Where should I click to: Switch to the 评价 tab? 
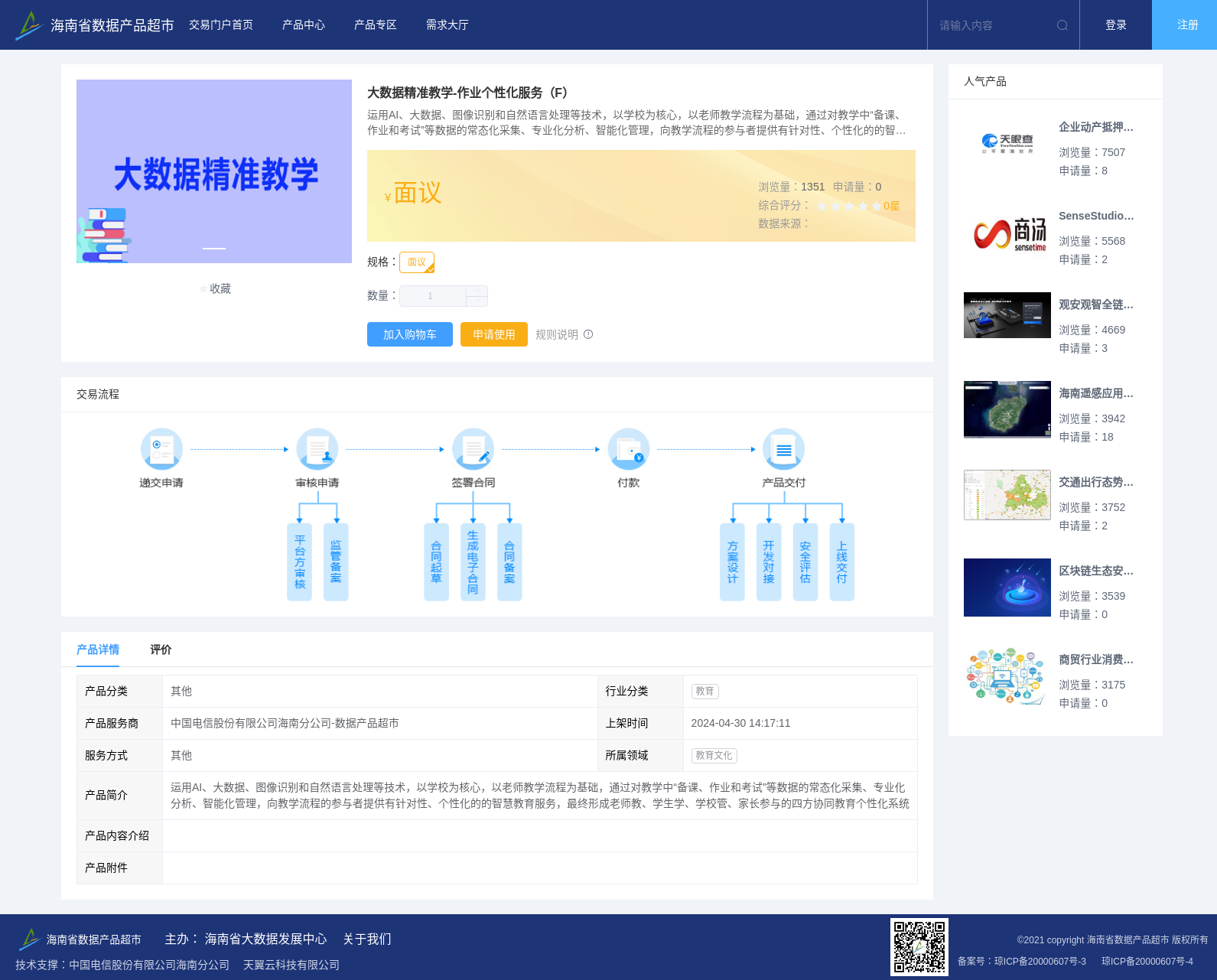(x=161, y=650)
